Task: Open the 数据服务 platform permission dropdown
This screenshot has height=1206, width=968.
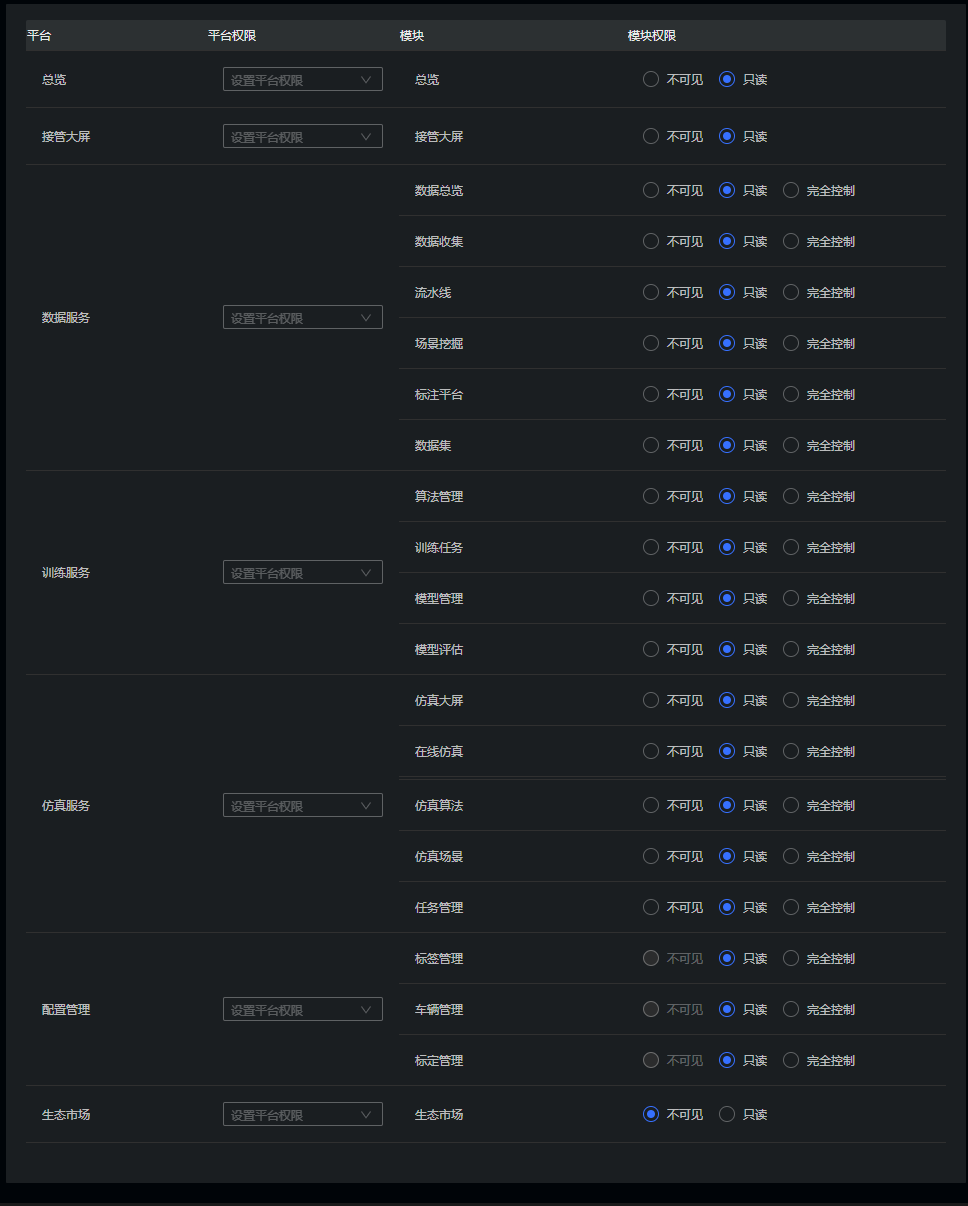Action: pyautogui.click(x=302, y=318)
